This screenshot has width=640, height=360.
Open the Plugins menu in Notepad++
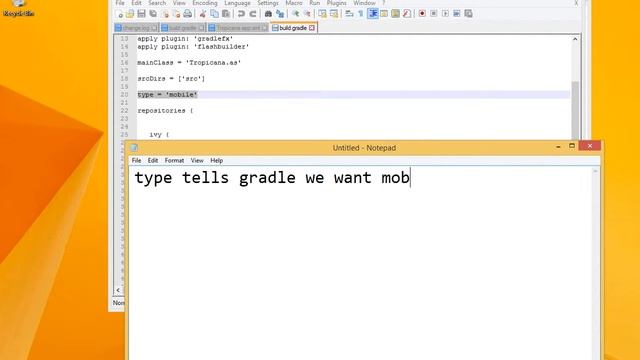pyautogui.click(x=336, y=3)
